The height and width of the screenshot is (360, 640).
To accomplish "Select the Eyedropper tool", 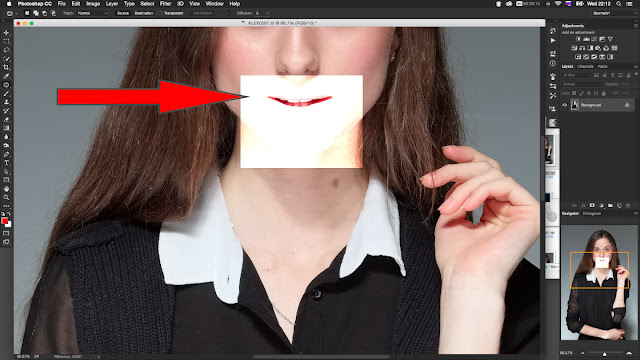I will (x=6, y=76).
